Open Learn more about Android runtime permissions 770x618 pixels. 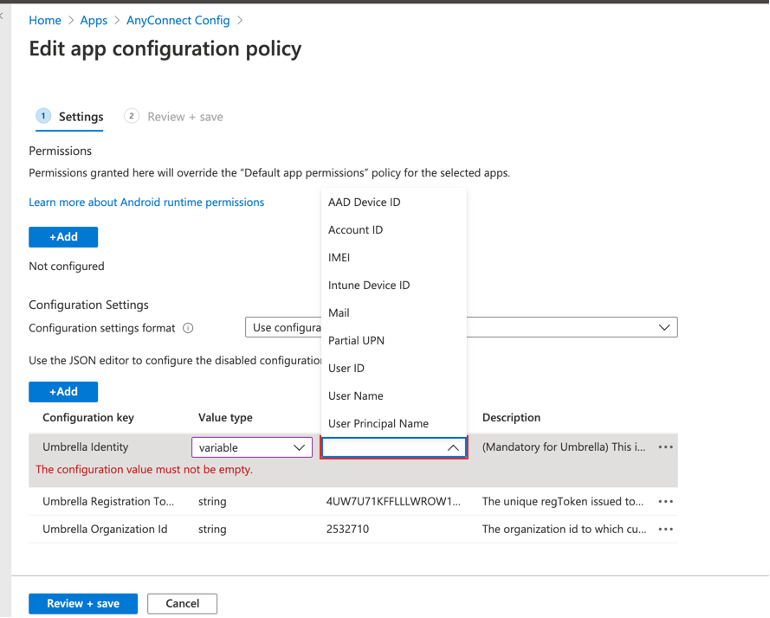(x=146, y=202)
